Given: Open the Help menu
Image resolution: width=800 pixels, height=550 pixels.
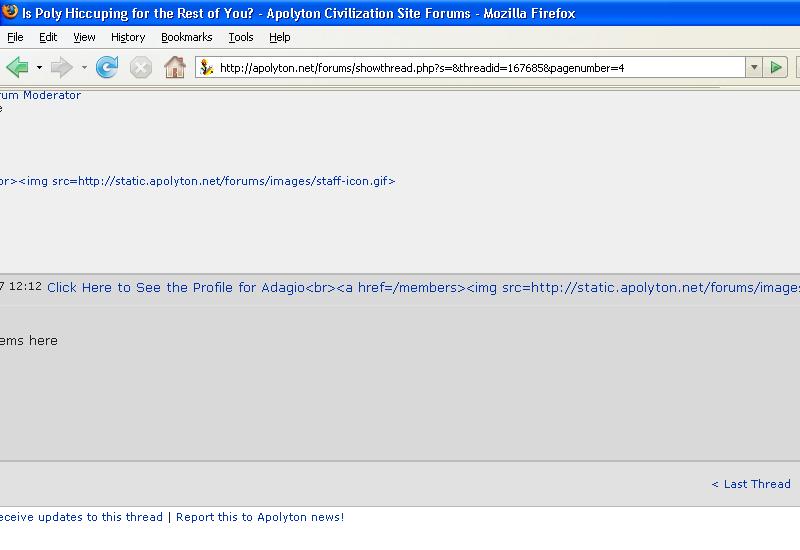Looking at the screenshot, I should tap(280, 37).
